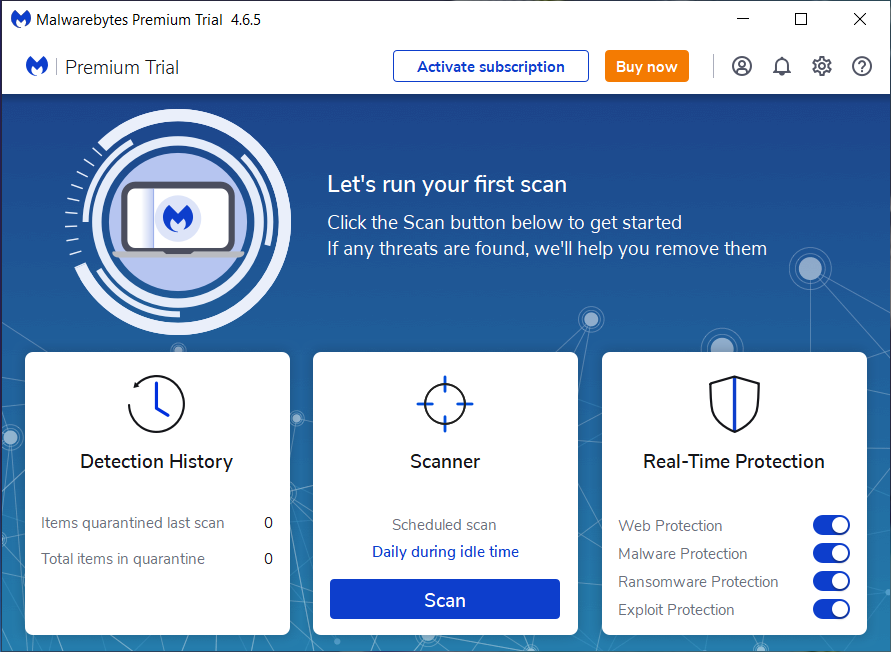891x652 pixels.
Task: Open the Detection History heading
Action: point(156,461)
